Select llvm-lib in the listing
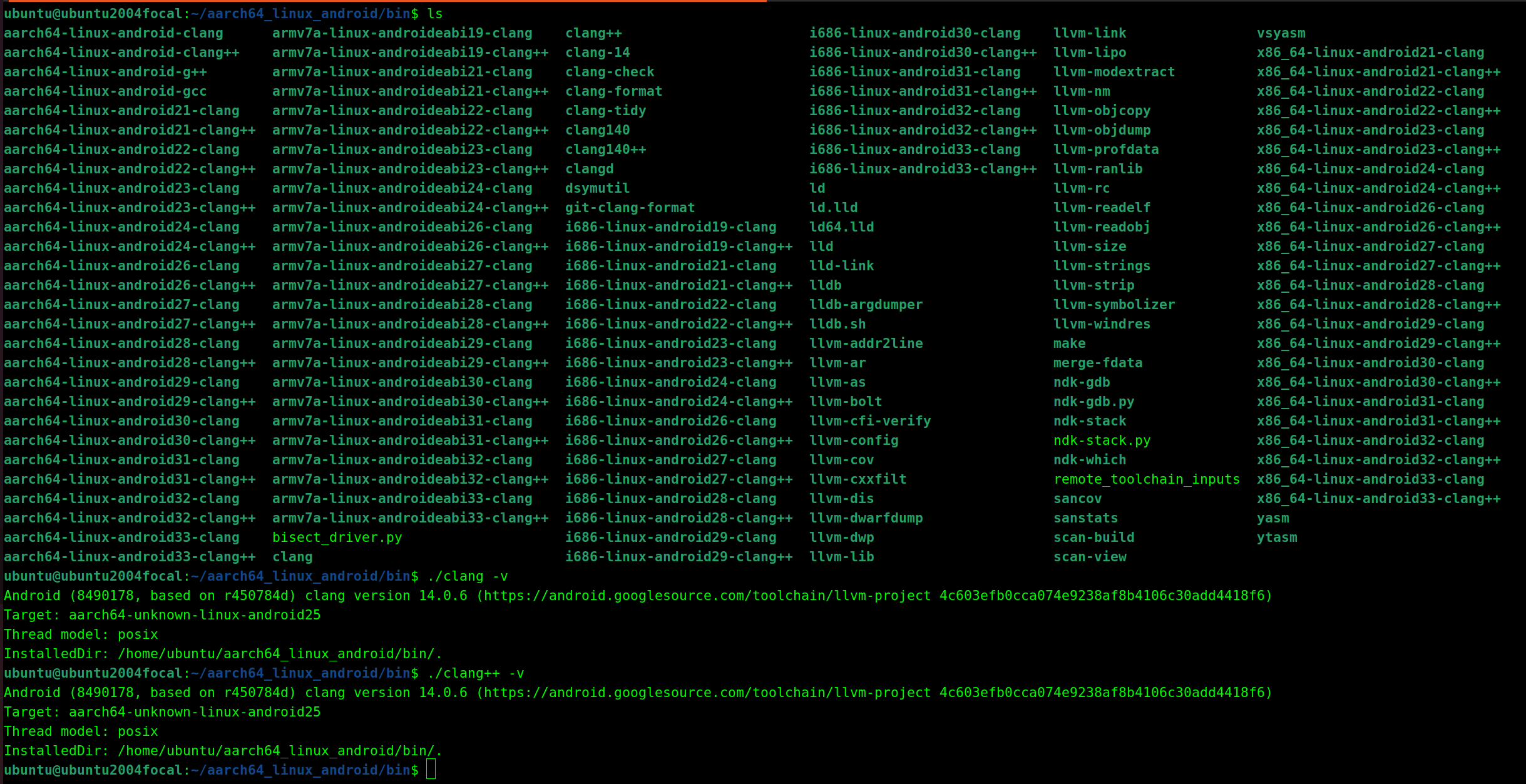Image resolution: width=1526 pixels, height=784 pixels. point(841,557)
